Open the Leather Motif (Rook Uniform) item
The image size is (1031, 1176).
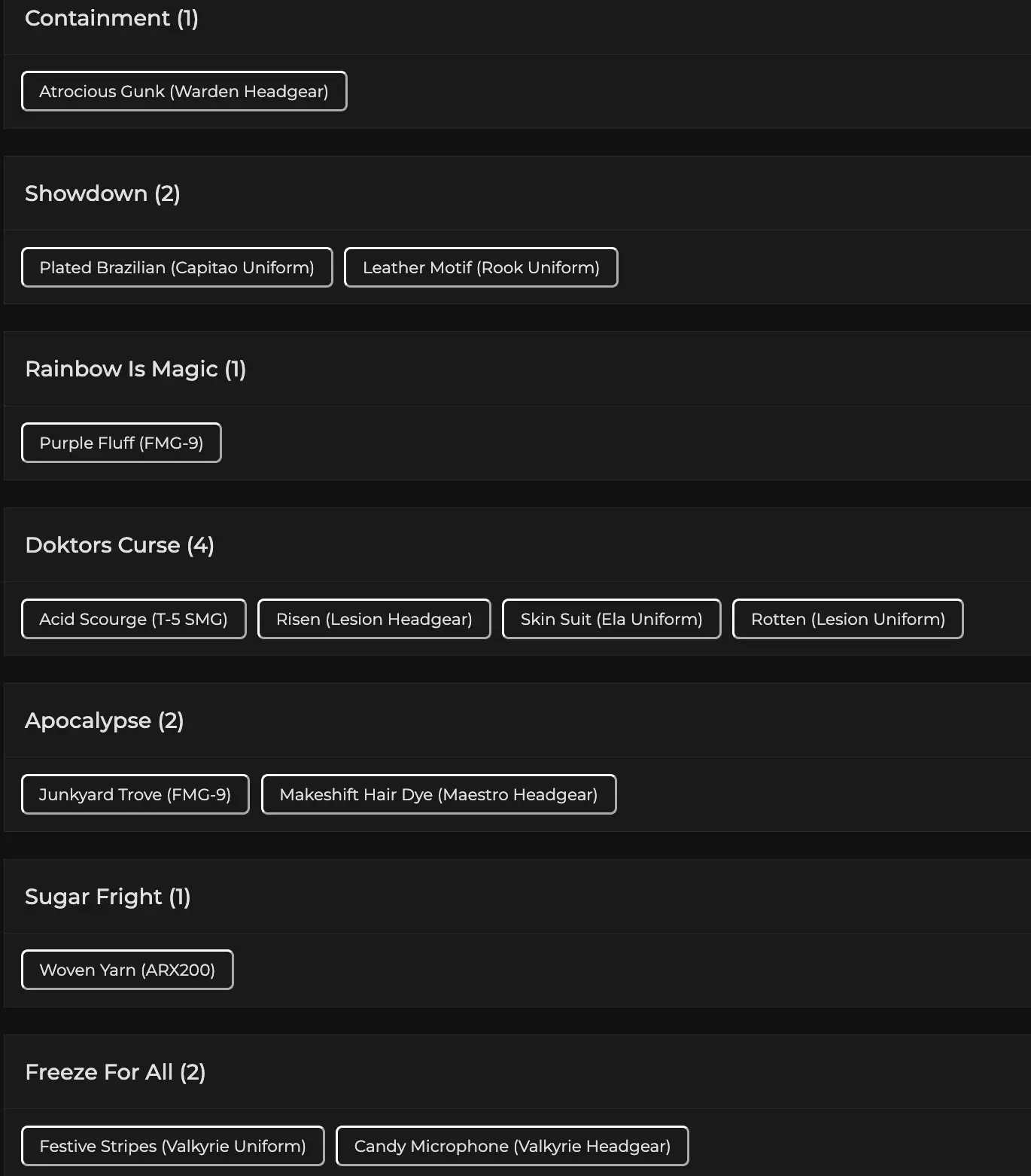click(x=481, y=267)
